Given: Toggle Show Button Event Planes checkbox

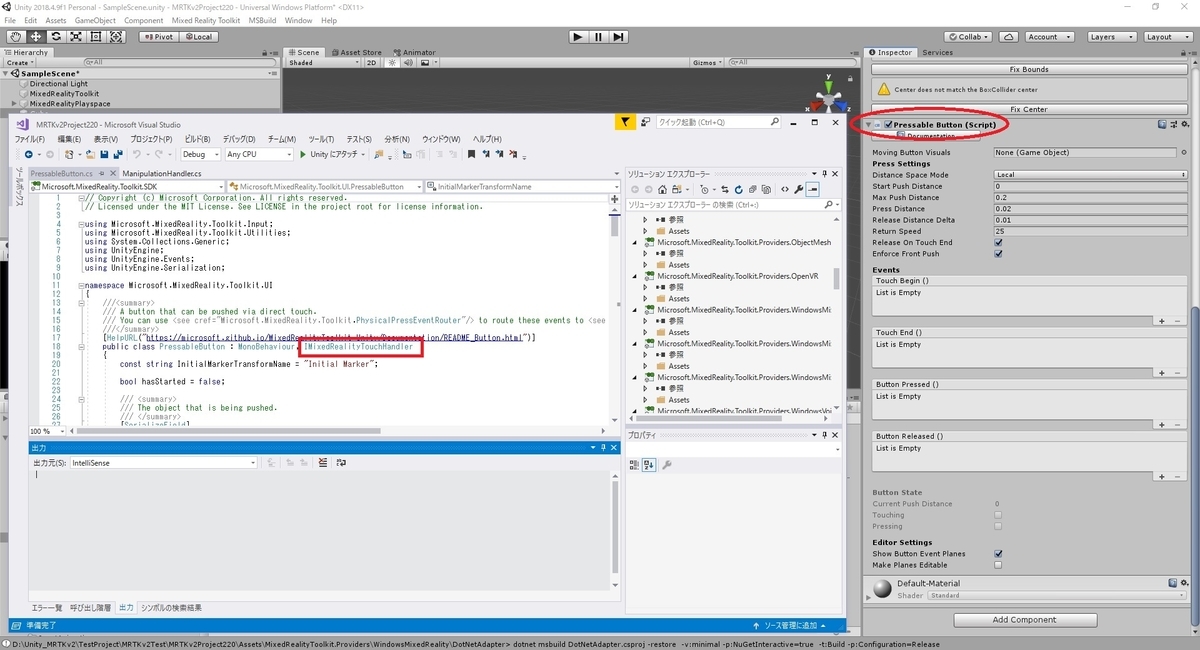Looking at the screenshot, I should (x=998, y=553).
